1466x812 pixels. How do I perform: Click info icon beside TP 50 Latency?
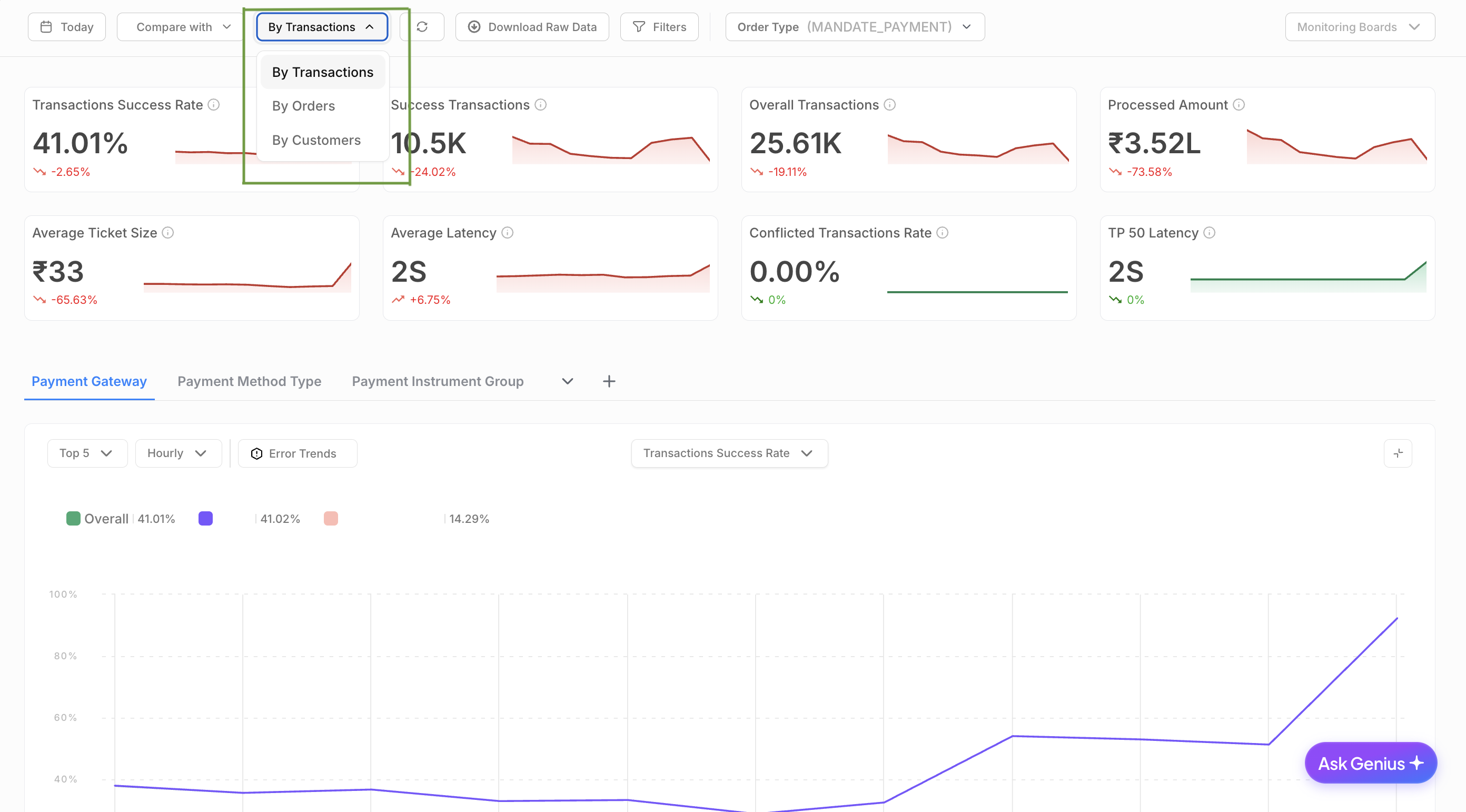[1210, 233]
